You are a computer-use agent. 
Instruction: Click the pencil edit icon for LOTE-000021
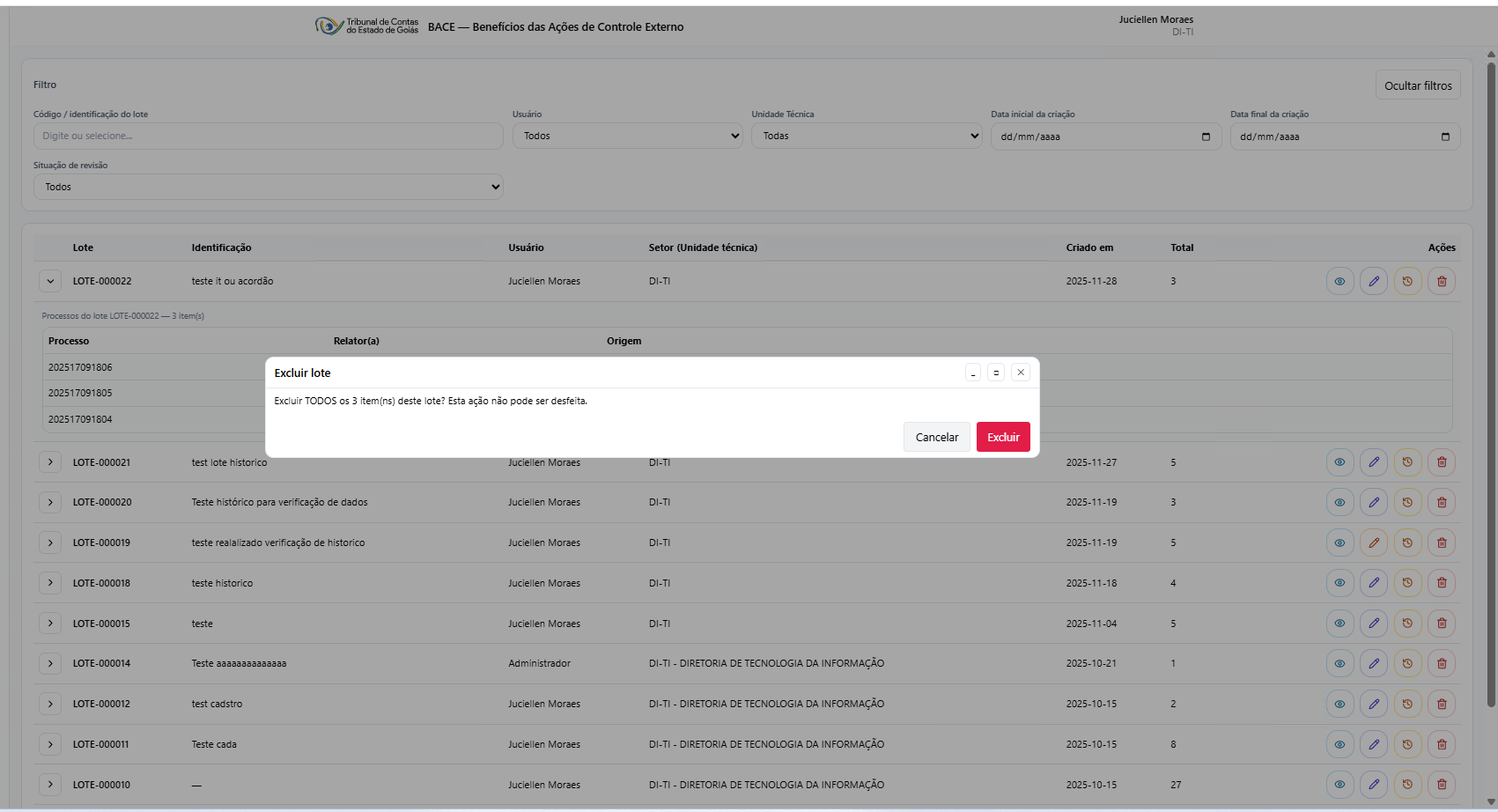[1374, 462]
